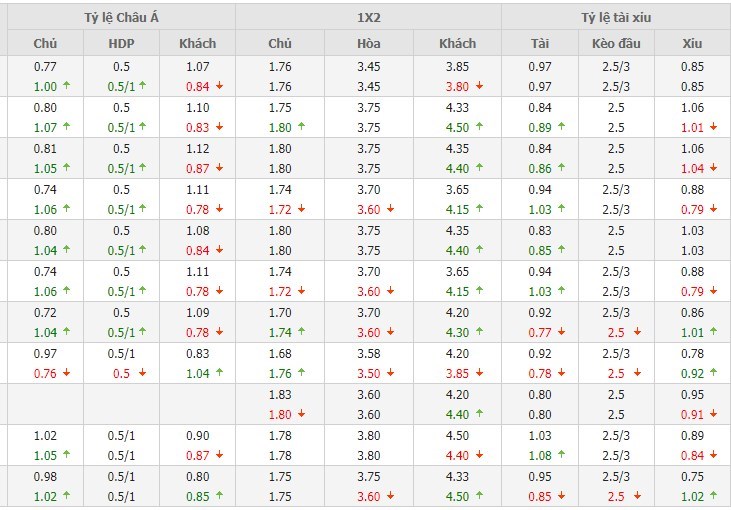Click the Xỉu column header

pyautogui.click(x=692, y=43)
